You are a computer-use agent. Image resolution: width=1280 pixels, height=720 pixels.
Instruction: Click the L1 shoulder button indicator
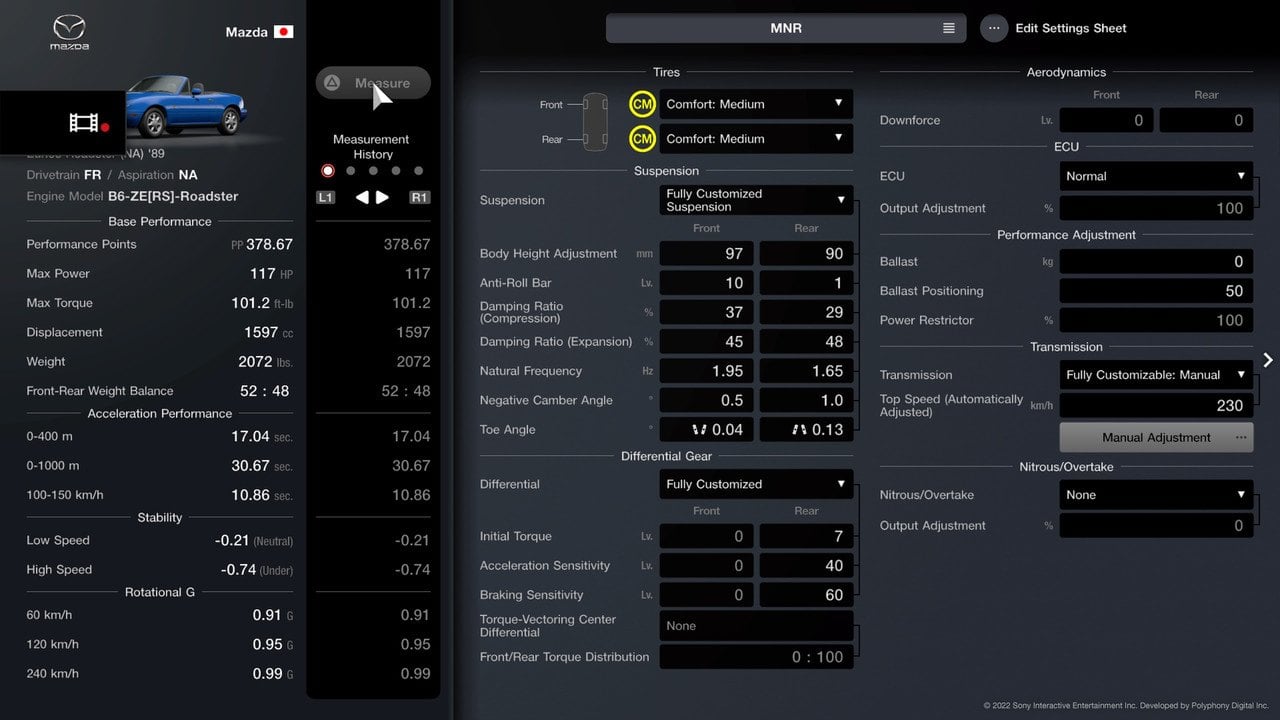325,198
